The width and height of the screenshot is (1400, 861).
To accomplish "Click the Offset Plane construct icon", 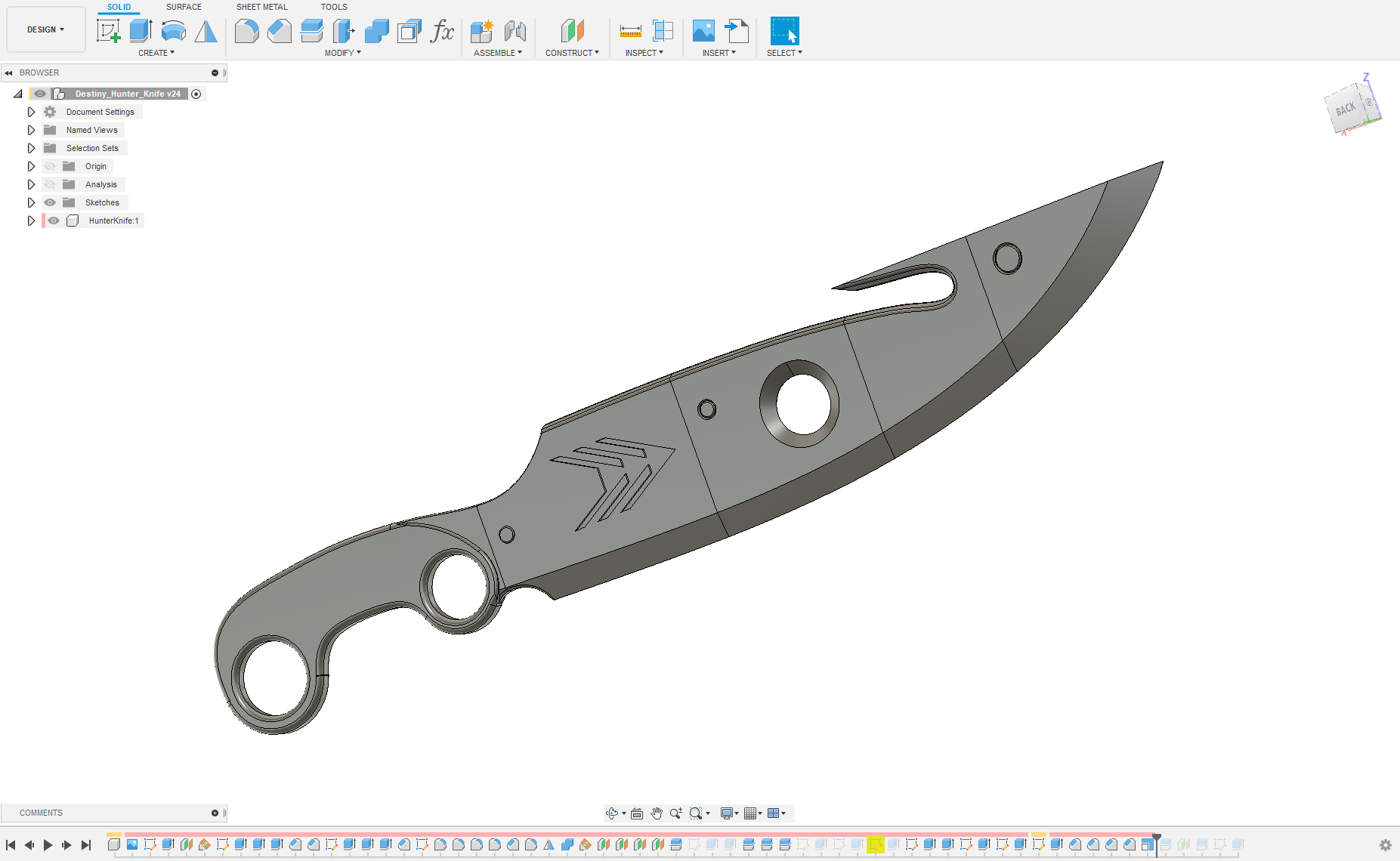I will click(x=572, y=31).
